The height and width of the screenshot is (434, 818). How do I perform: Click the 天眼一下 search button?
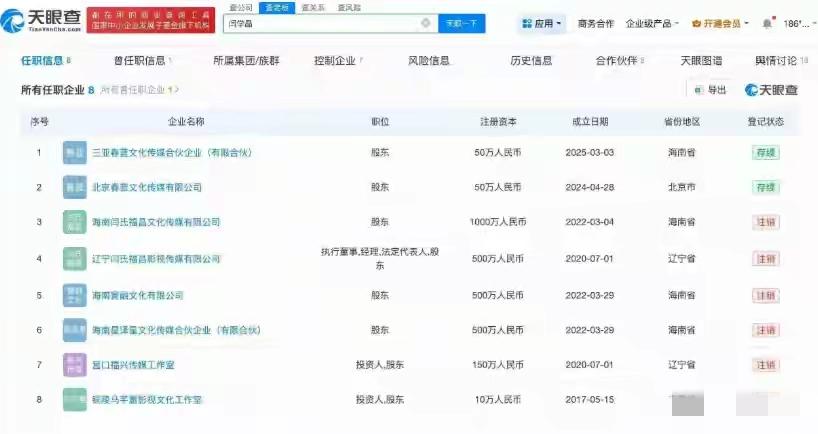pyautogui.click(x=462, y=23)
